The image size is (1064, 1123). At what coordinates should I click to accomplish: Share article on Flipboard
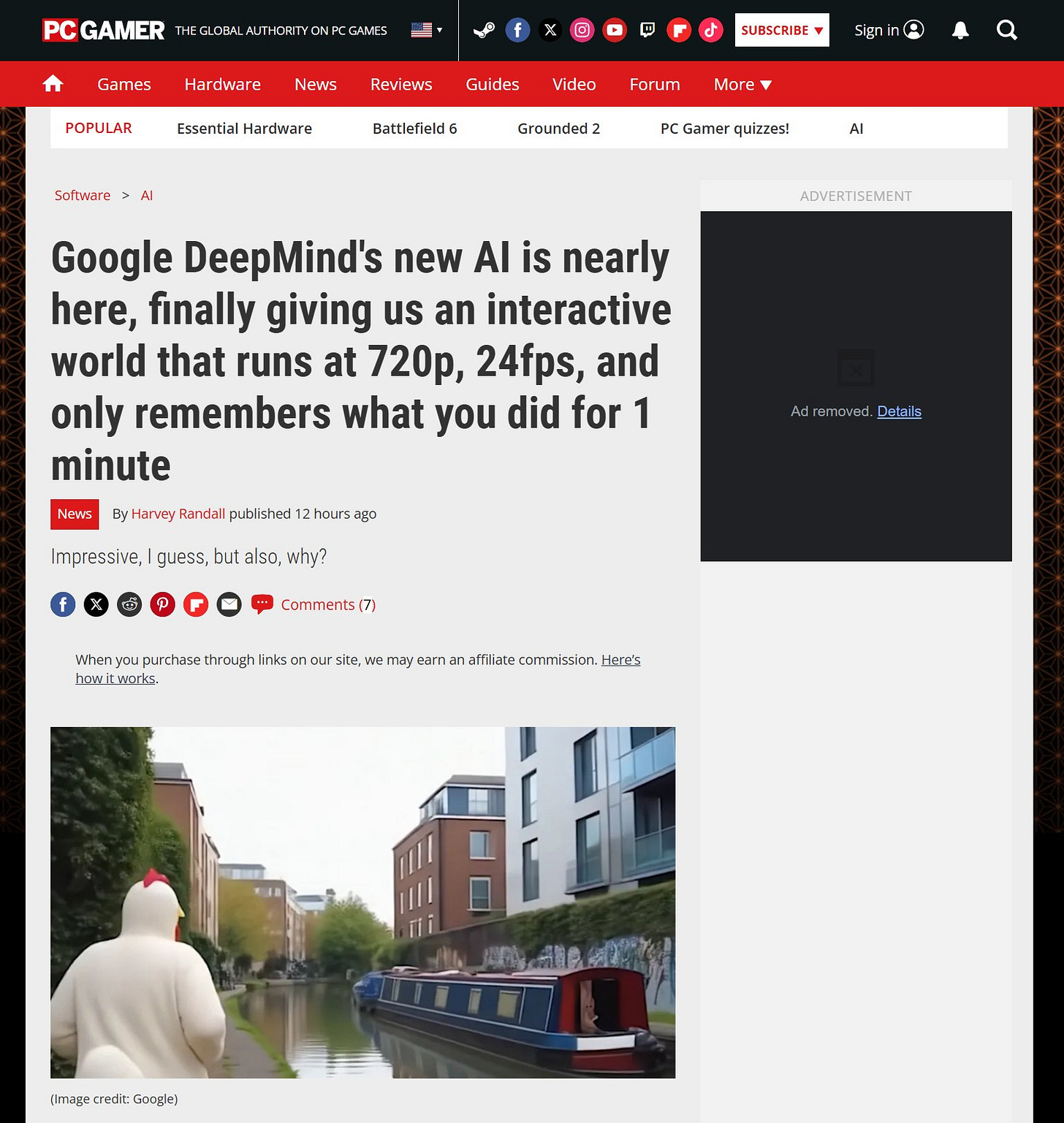pos(196,604)
